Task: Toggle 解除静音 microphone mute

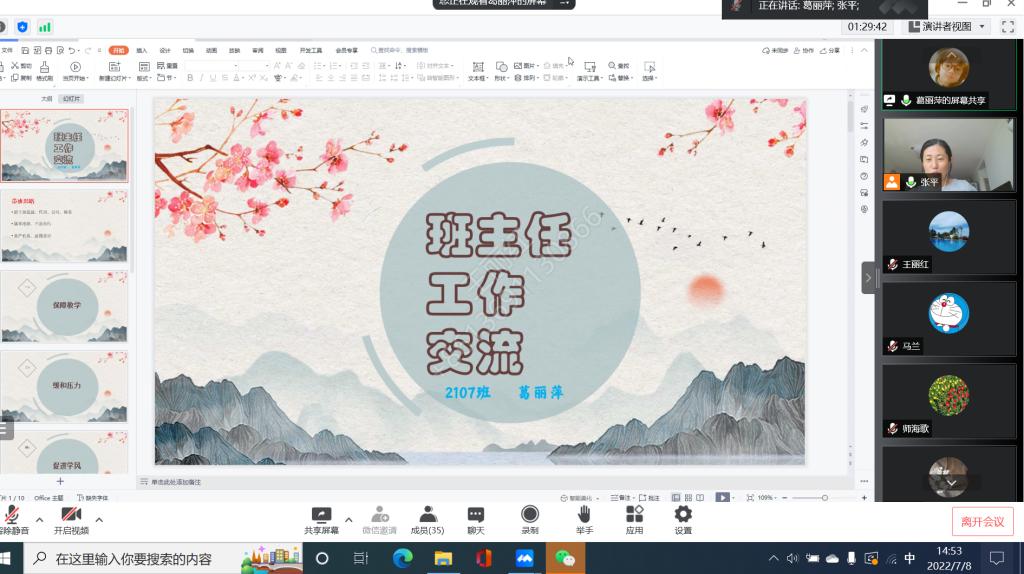Action: coord(13,515)
